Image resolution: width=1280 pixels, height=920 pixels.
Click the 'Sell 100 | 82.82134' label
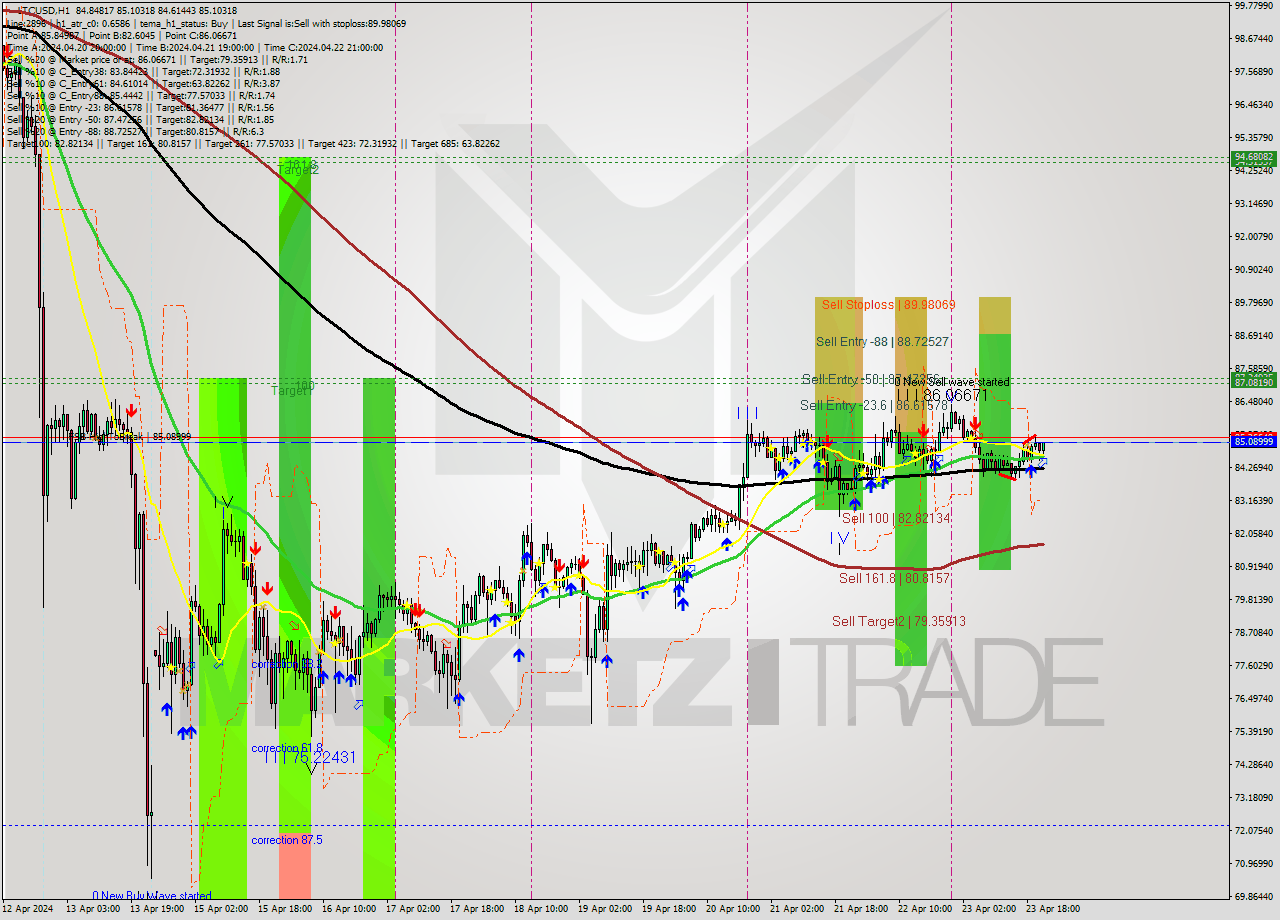pos(896,518)
